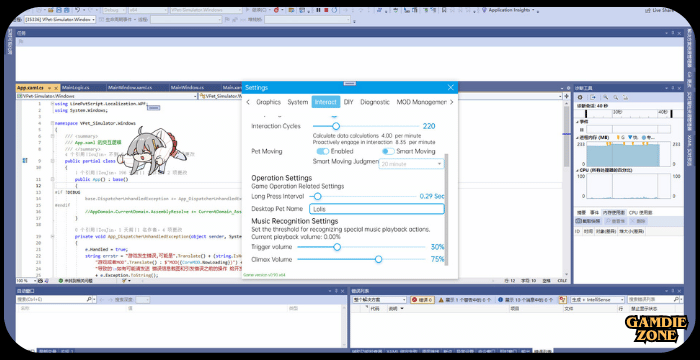Click the Long Press Interval slider handle
The width and height of the screenshot is (700, 360).
[317, 196]
